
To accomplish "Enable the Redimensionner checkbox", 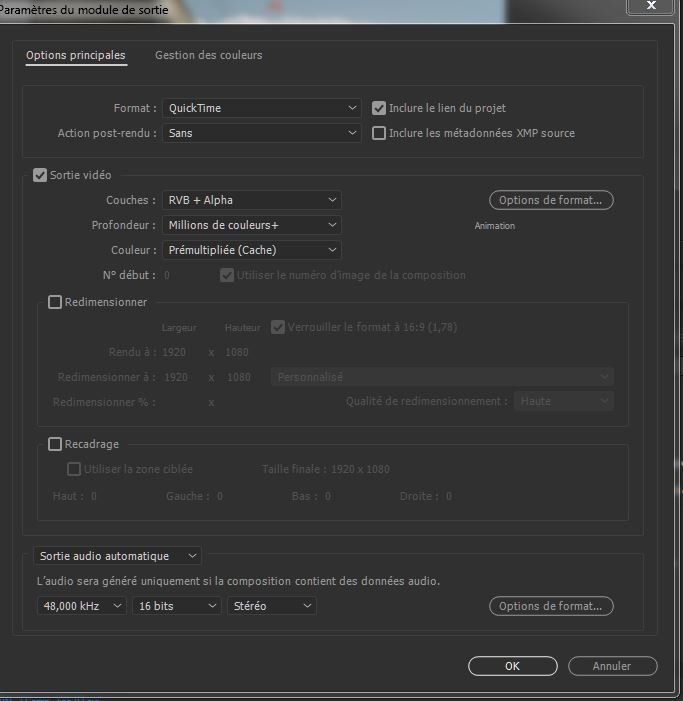I will click(55, 302).
